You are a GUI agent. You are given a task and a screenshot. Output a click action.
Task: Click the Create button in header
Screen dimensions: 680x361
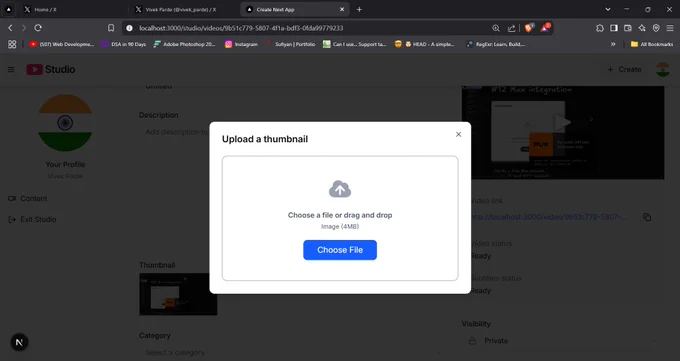(624, 69)
